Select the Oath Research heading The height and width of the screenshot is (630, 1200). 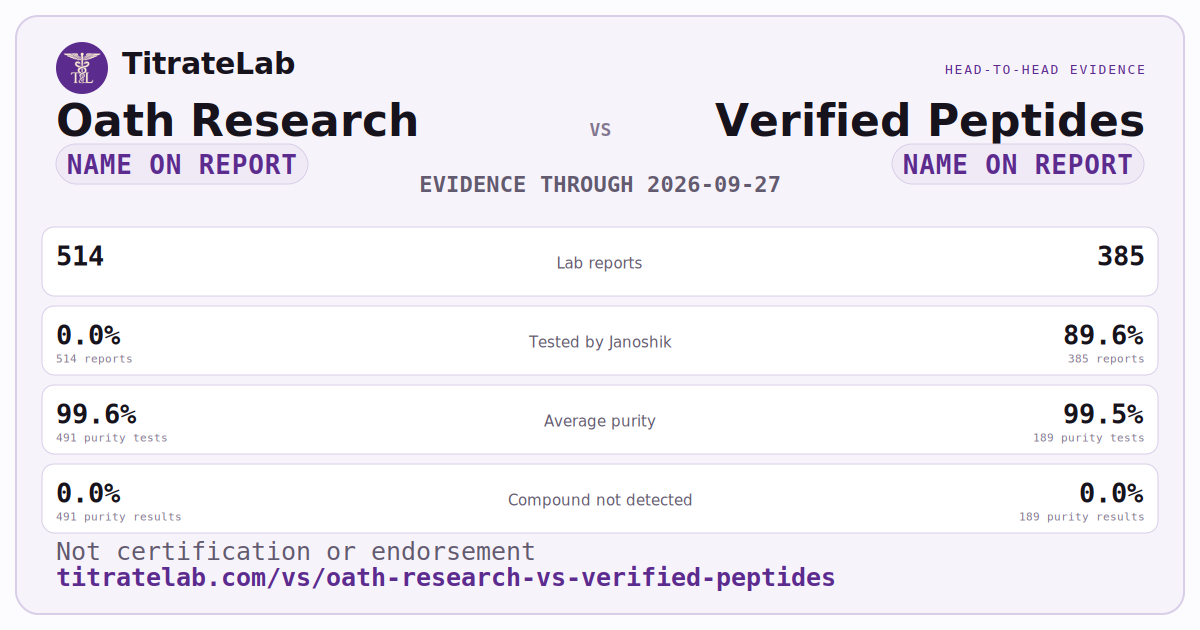237,120
